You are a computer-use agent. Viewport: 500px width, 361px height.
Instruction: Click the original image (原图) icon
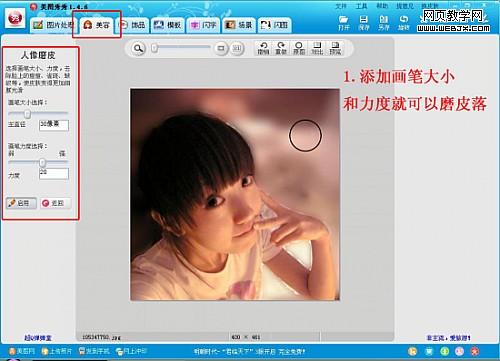coord(299,48)
